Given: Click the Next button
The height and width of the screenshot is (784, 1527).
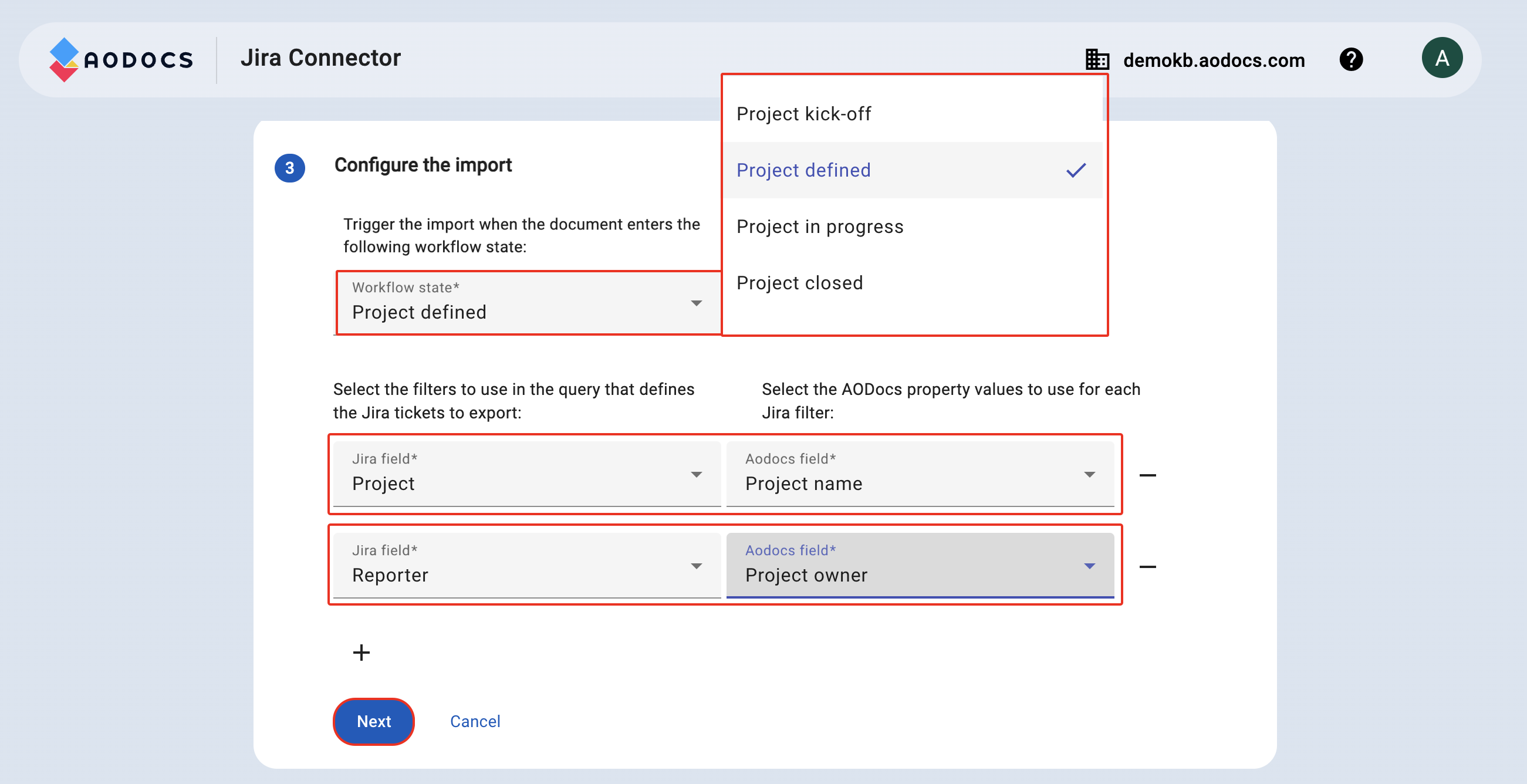Looking at the screenshot, I should [373, 721].
